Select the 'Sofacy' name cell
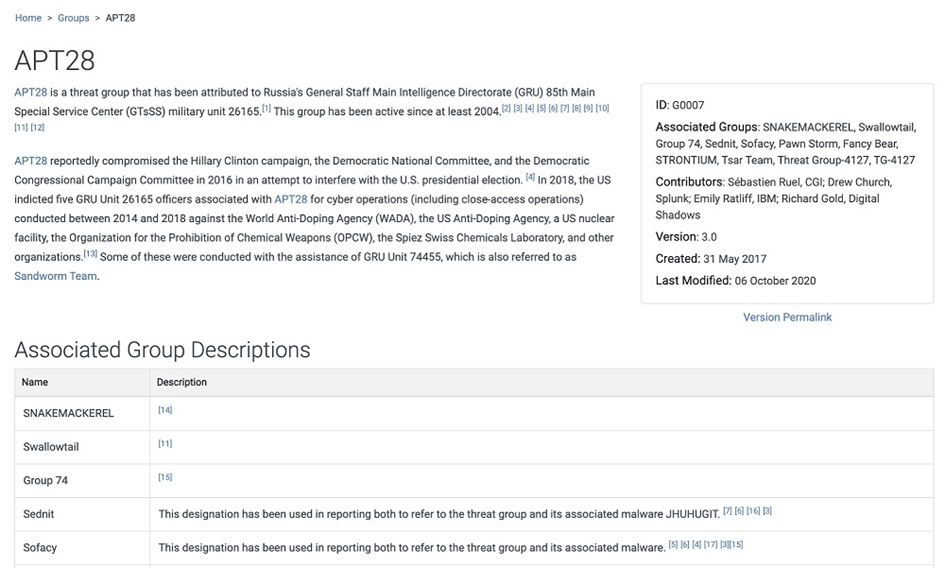The height and width of the screenshot is (568, 945). point(82,547)
